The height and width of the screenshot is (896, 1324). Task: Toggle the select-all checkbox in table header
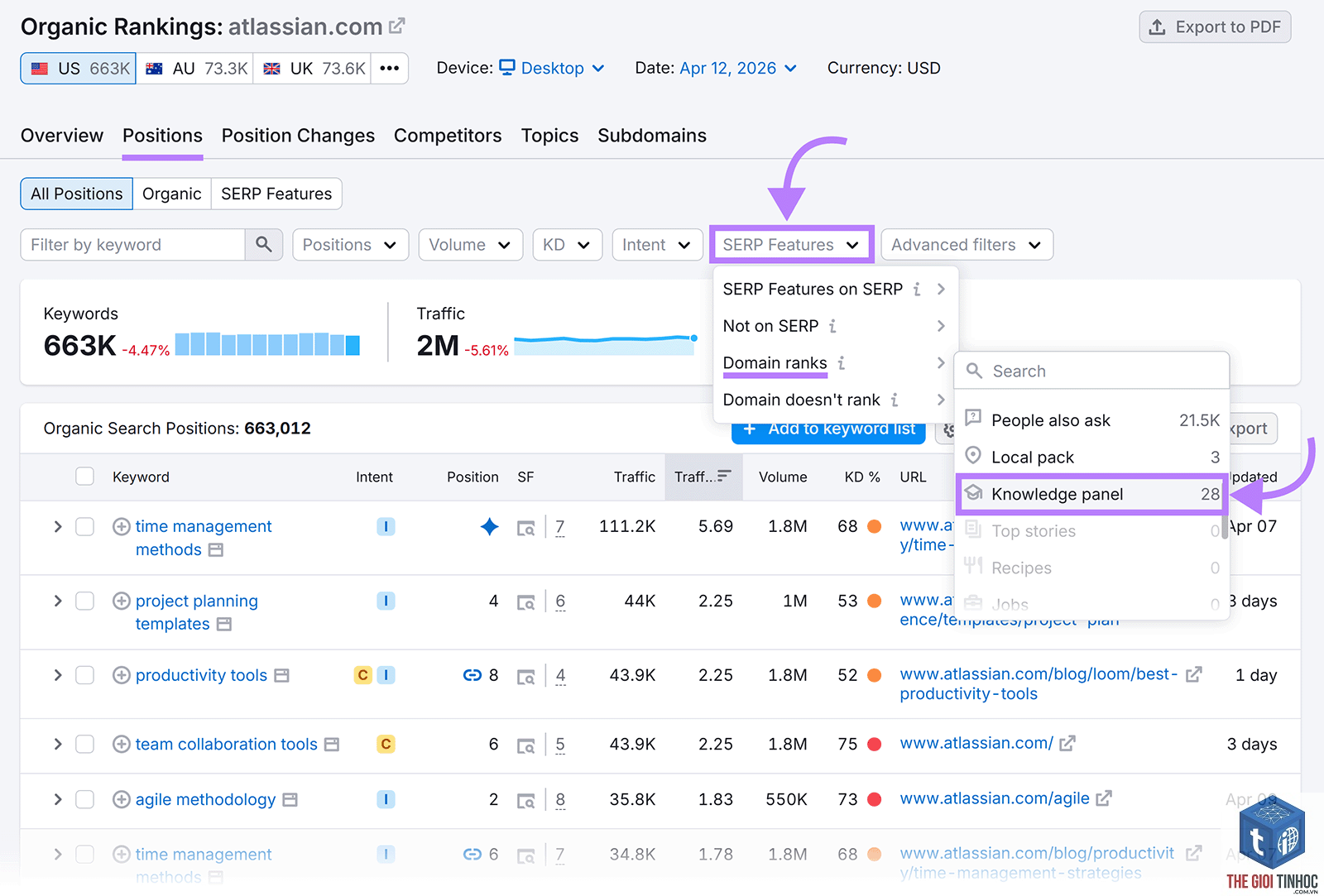click(84, 476)
